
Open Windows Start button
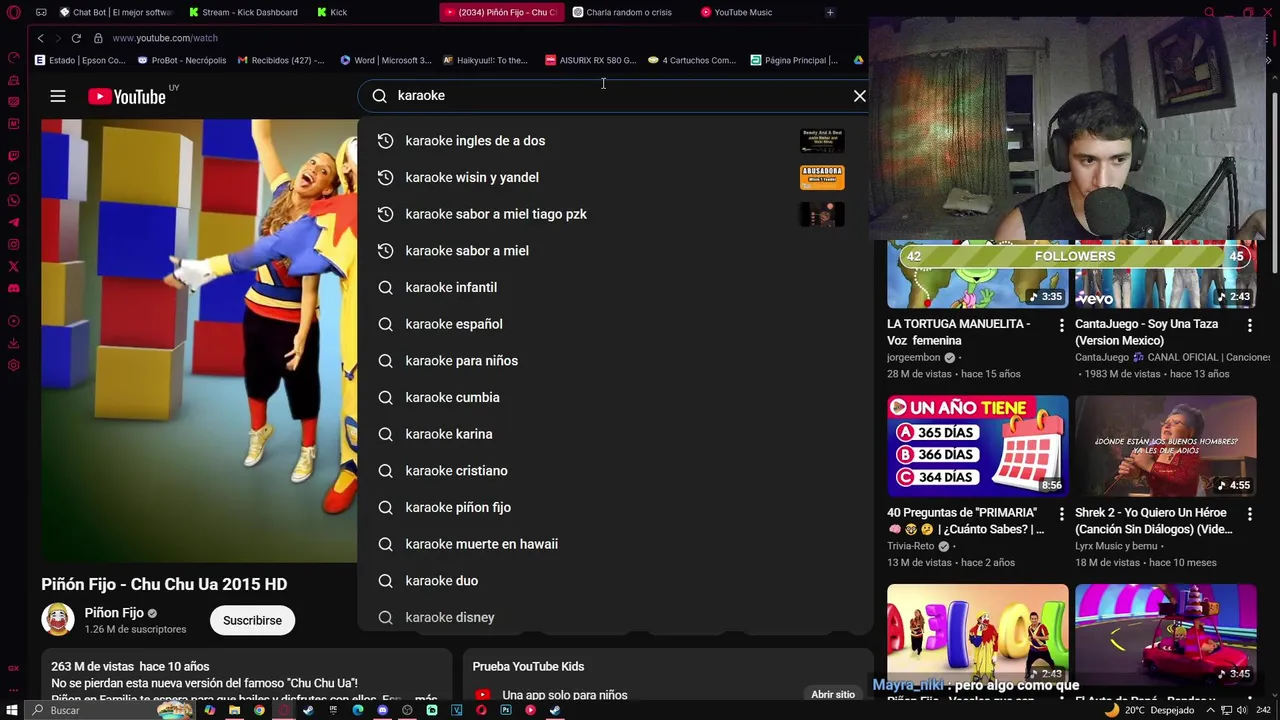(x=12, y=710)
